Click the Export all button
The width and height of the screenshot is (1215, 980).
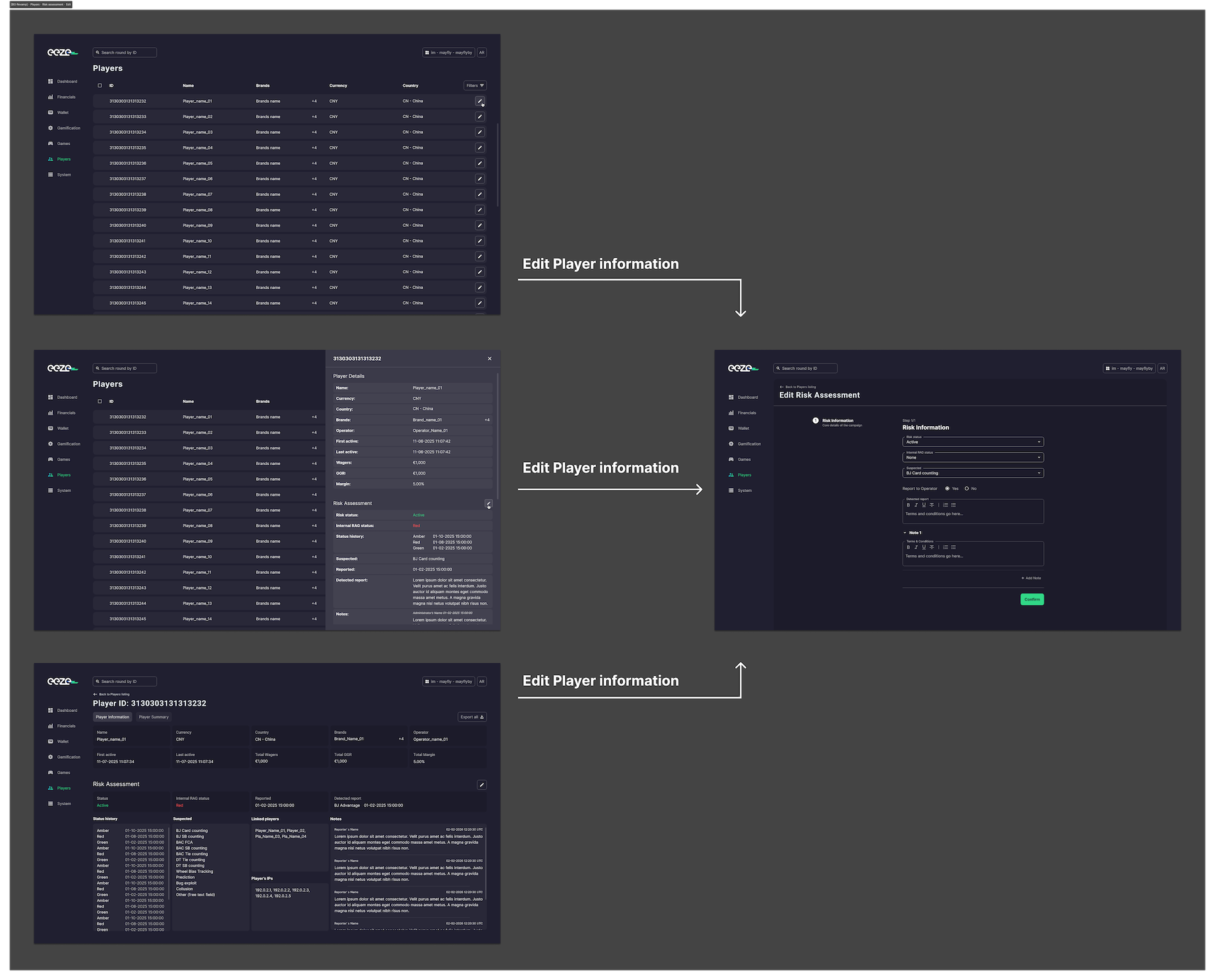472,717
